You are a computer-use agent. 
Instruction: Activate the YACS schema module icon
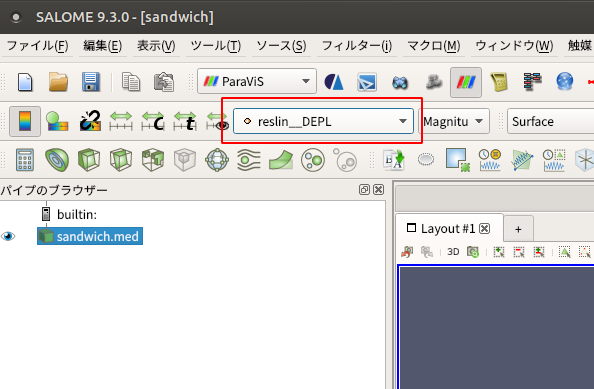pyautogui.click(x=532, y=82)
